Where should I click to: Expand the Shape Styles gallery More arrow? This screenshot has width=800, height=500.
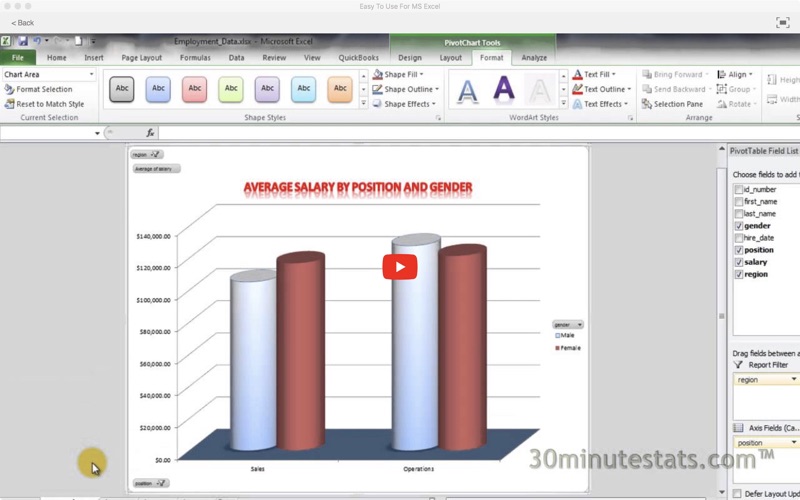364,104
